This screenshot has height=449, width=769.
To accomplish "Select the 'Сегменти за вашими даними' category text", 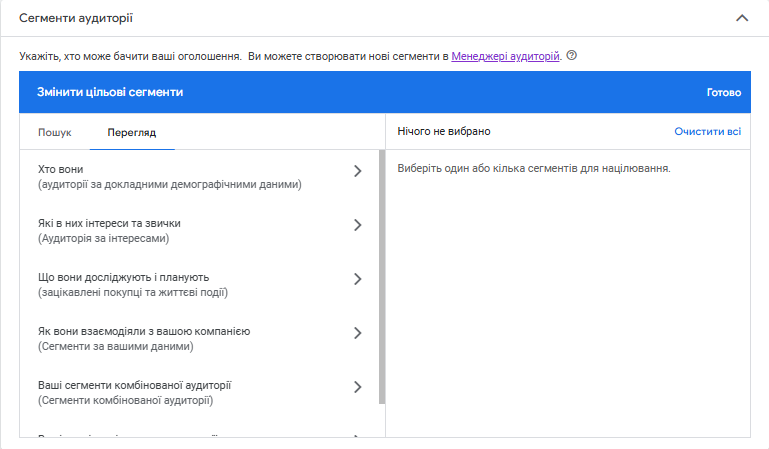I will (x=115, y=347).
